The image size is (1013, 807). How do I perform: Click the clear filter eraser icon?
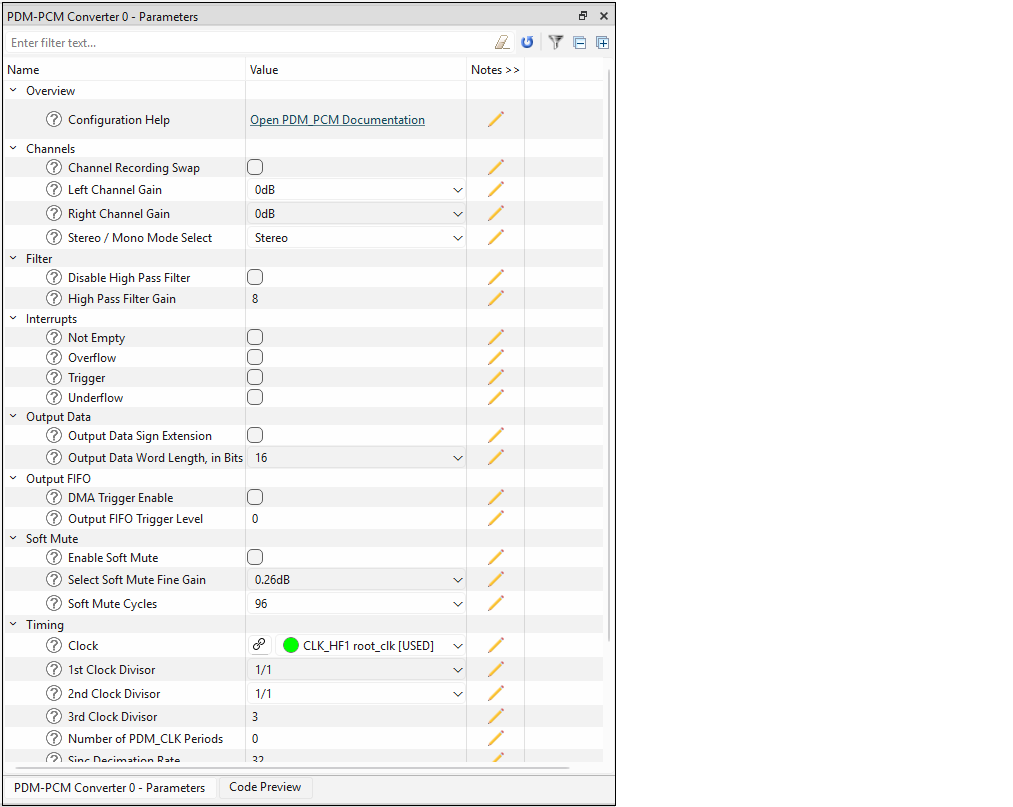point(503,43)
